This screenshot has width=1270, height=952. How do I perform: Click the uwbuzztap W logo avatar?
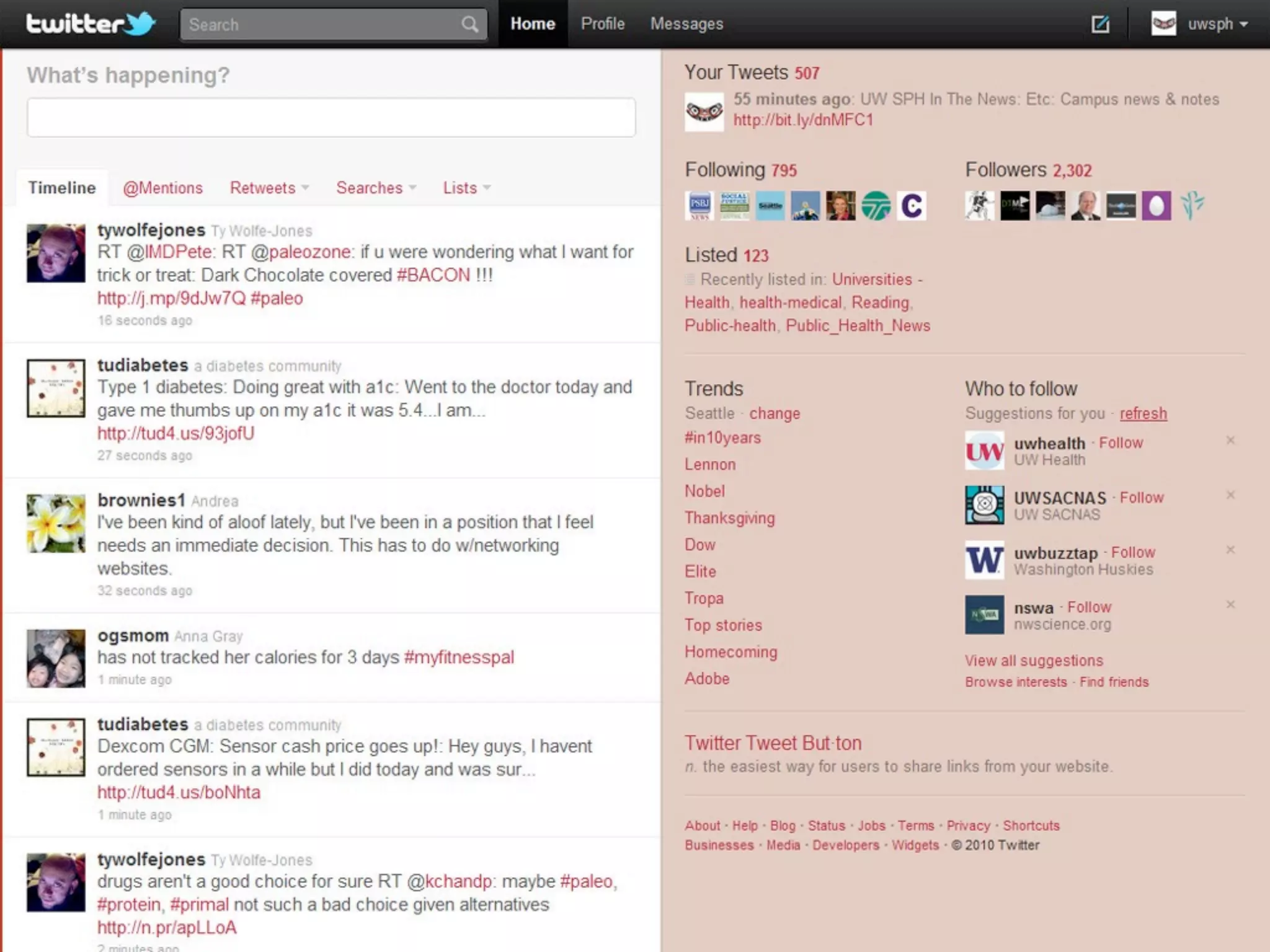[x=984, y=560]
